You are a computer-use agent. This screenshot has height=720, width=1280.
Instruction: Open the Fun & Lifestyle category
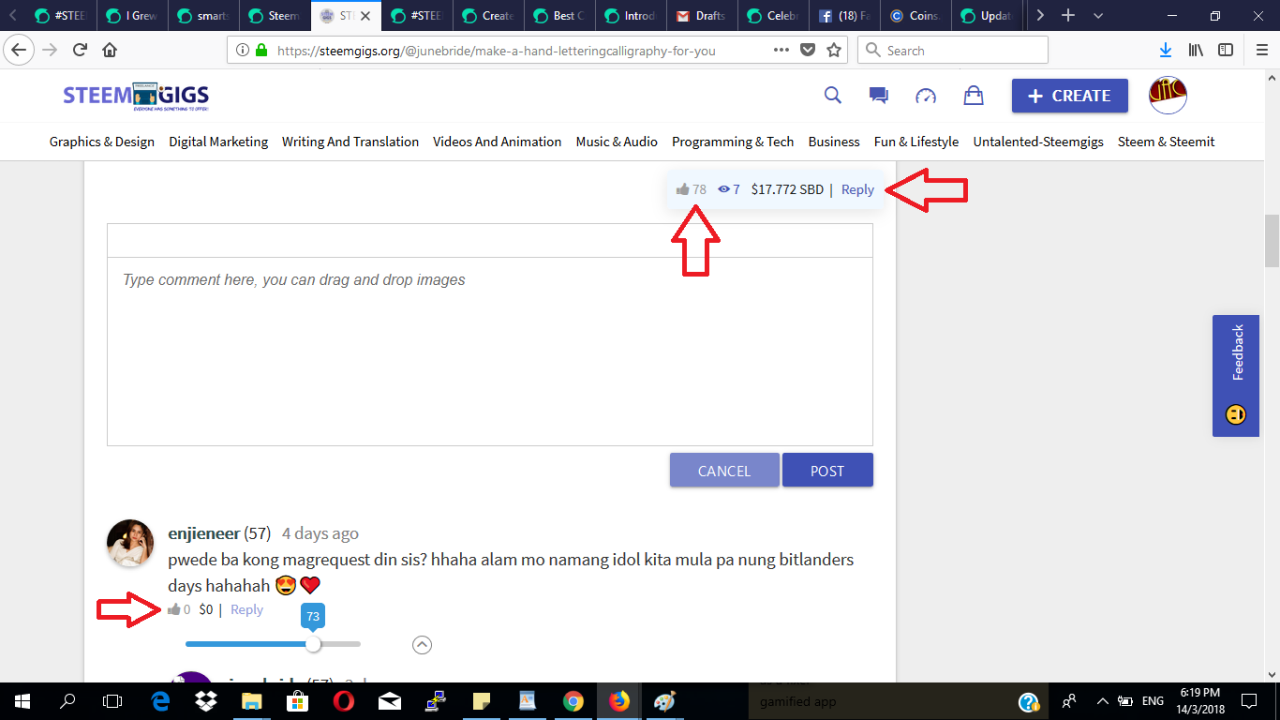tap(916, 142)
